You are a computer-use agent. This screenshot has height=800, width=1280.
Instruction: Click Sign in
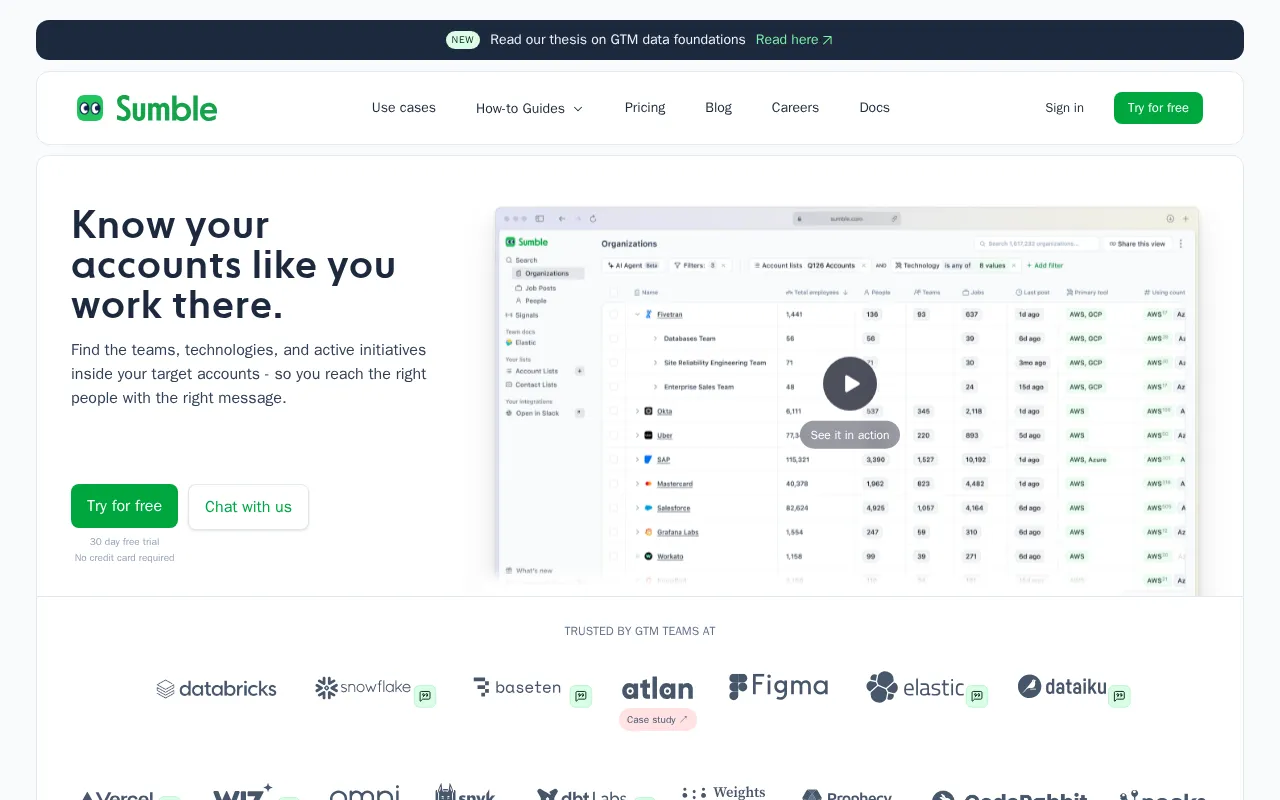pyautogui.click(x=1064, y=108)
